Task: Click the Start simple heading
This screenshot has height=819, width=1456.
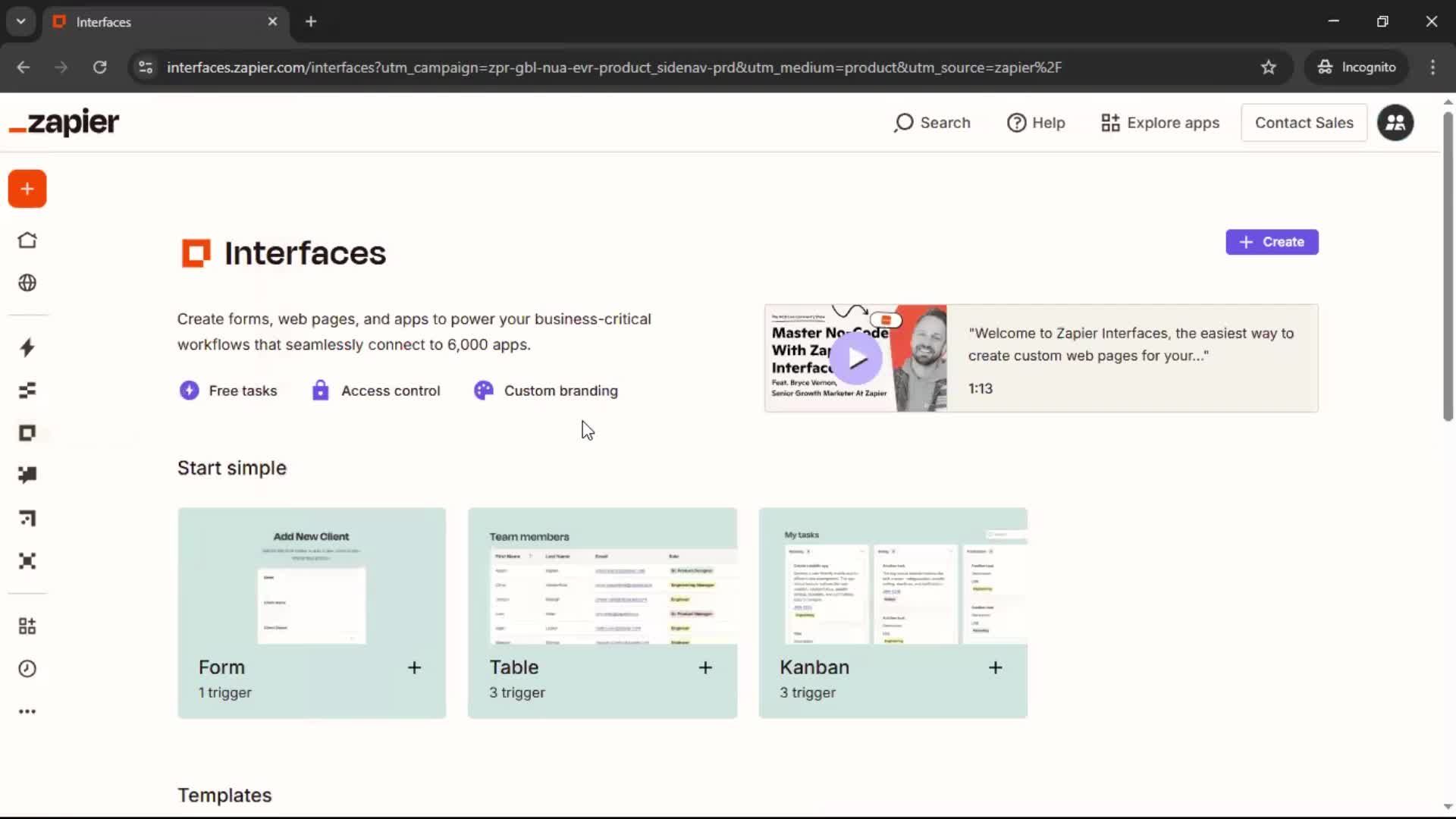Action: pyautogui.click(x=232, y=468)
